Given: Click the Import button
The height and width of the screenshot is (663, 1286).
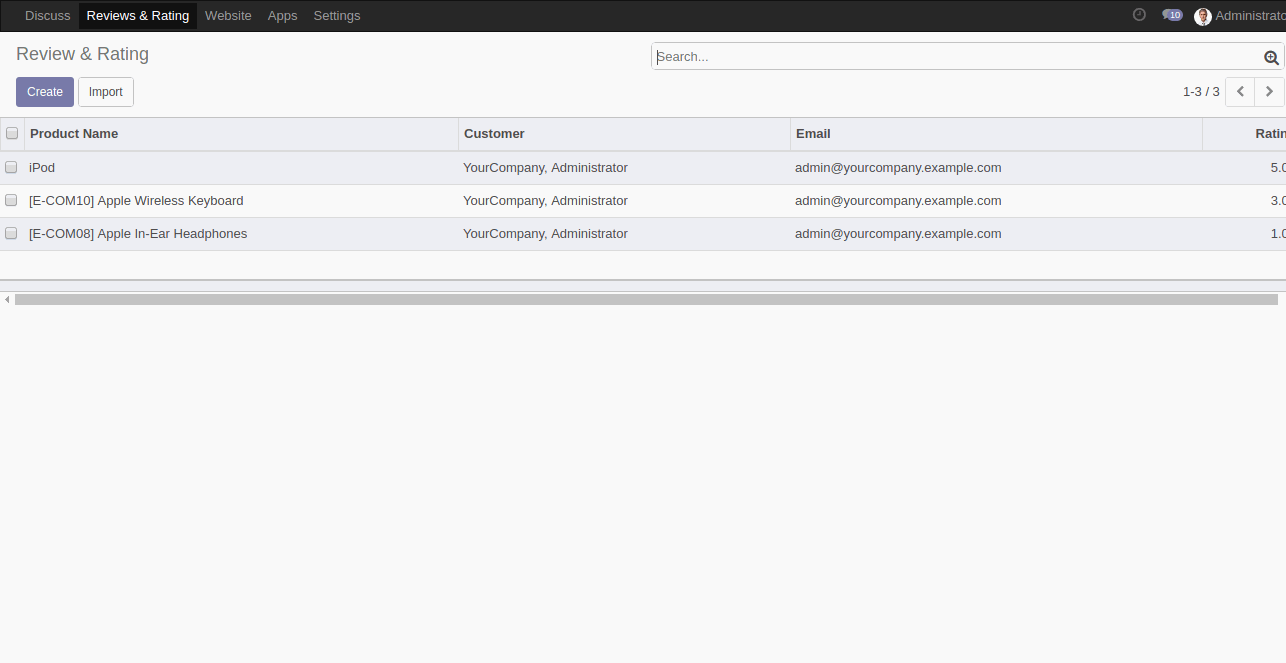Looking at the screenshot, I should pos(106,92).
